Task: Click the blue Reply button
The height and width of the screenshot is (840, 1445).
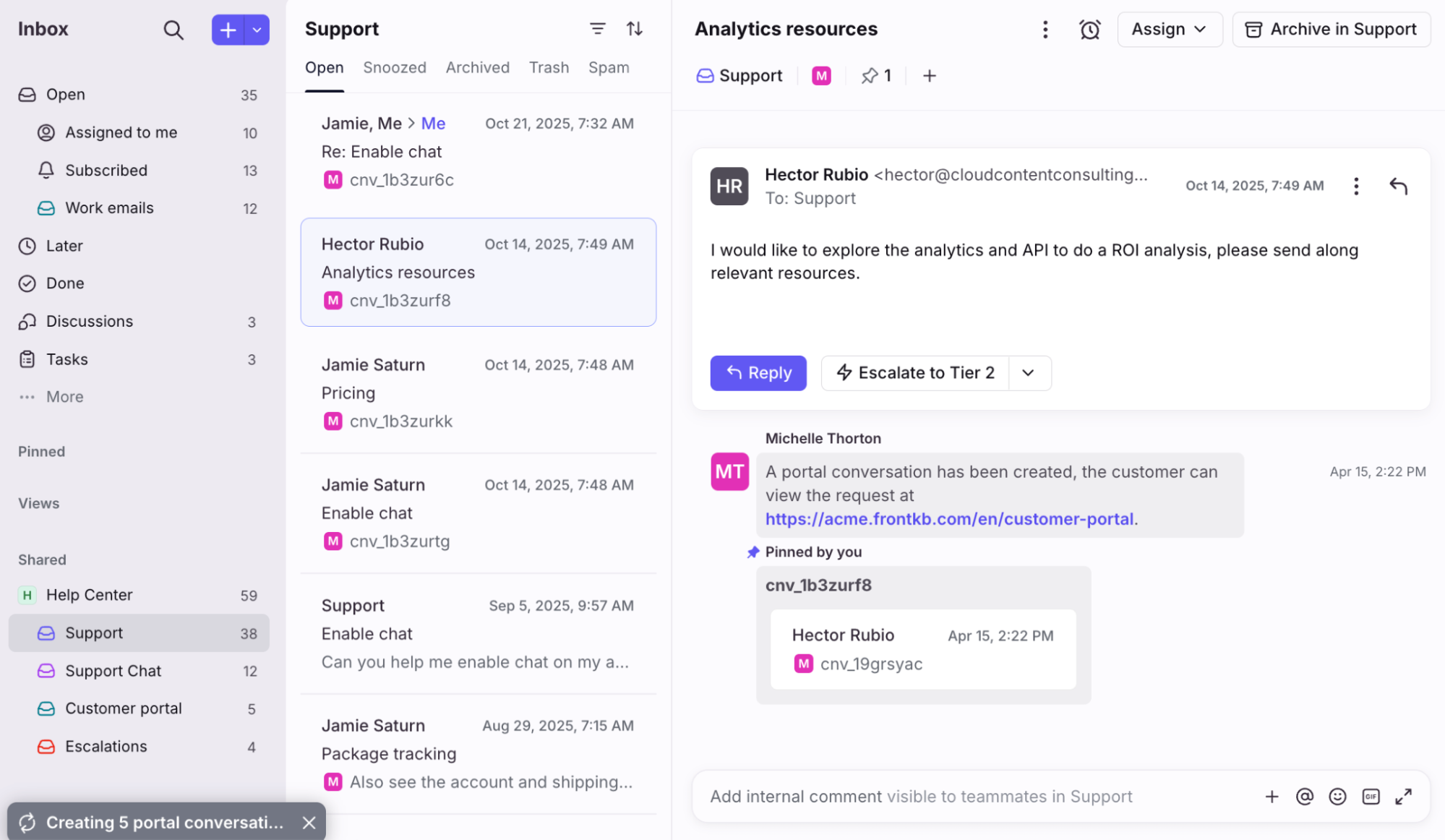Action: coord(758,373)
